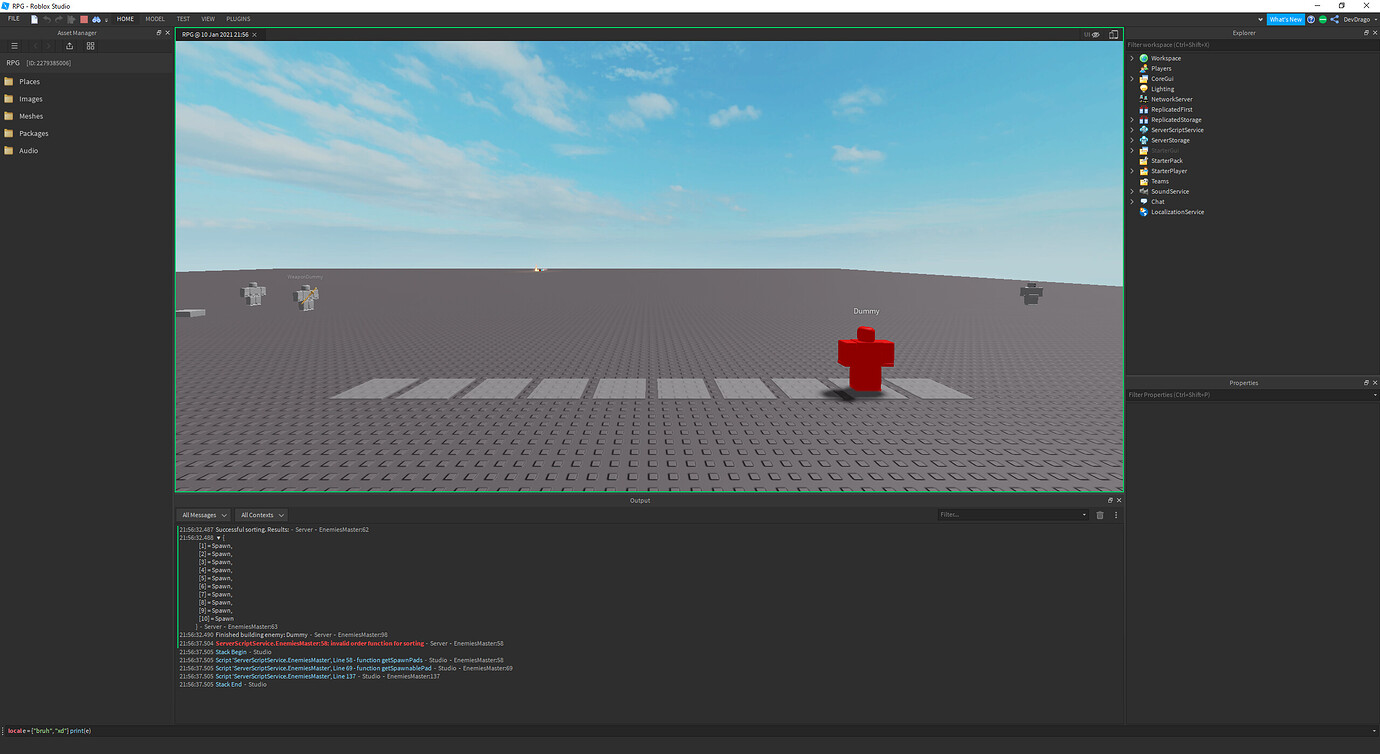1380x754 pixels.
Task: Toggle device emulation view in the viewport
Action: [x=1113, y=33]
